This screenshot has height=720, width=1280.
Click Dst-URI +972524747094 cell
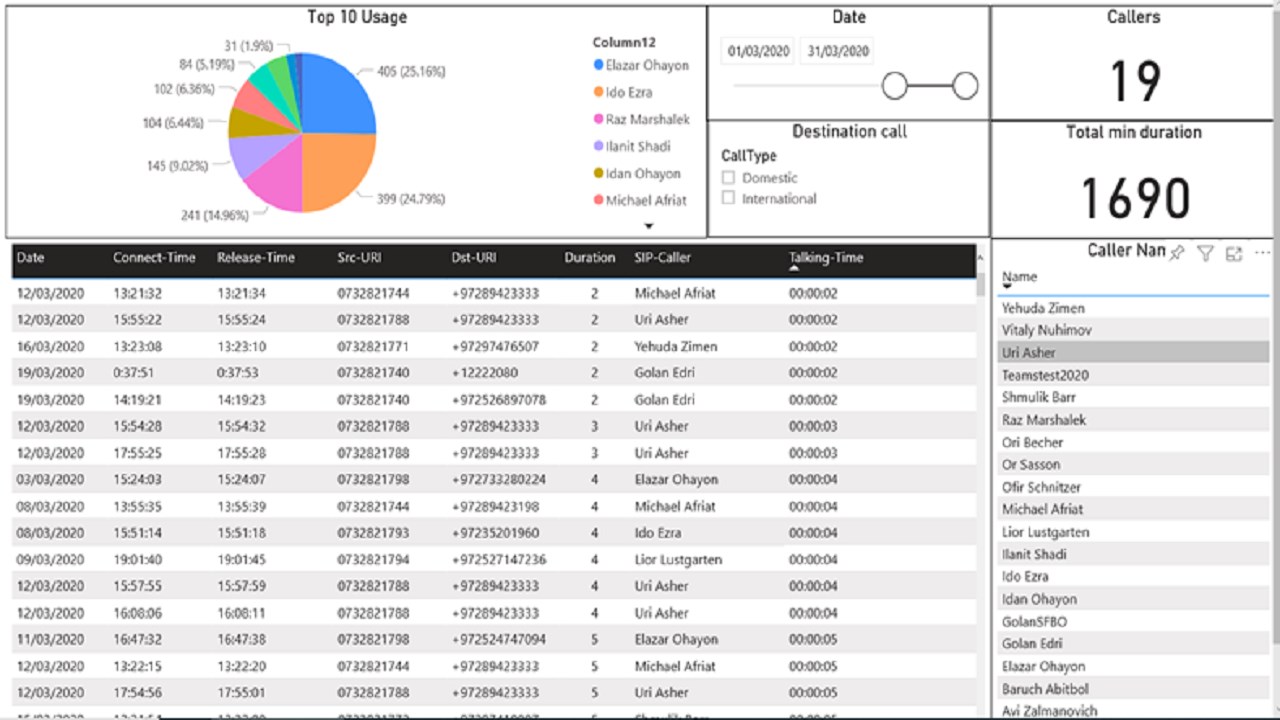tap(499, 639)
